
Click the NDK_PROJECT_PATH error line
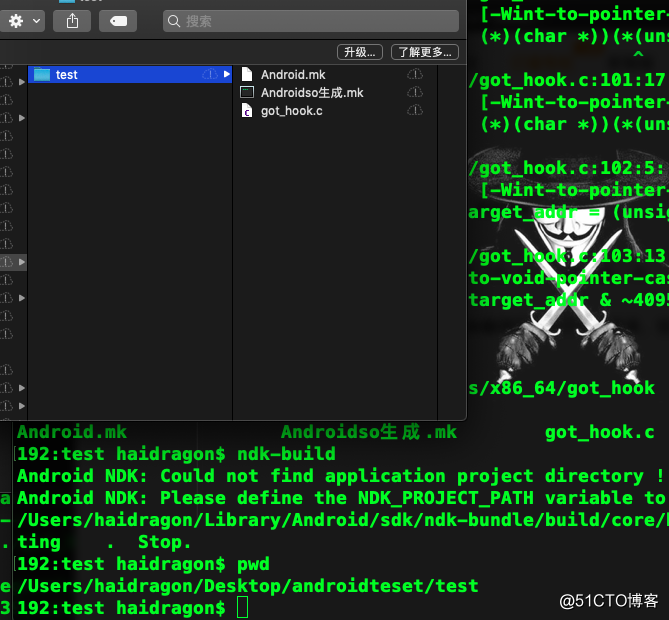[x=341, y=498]
